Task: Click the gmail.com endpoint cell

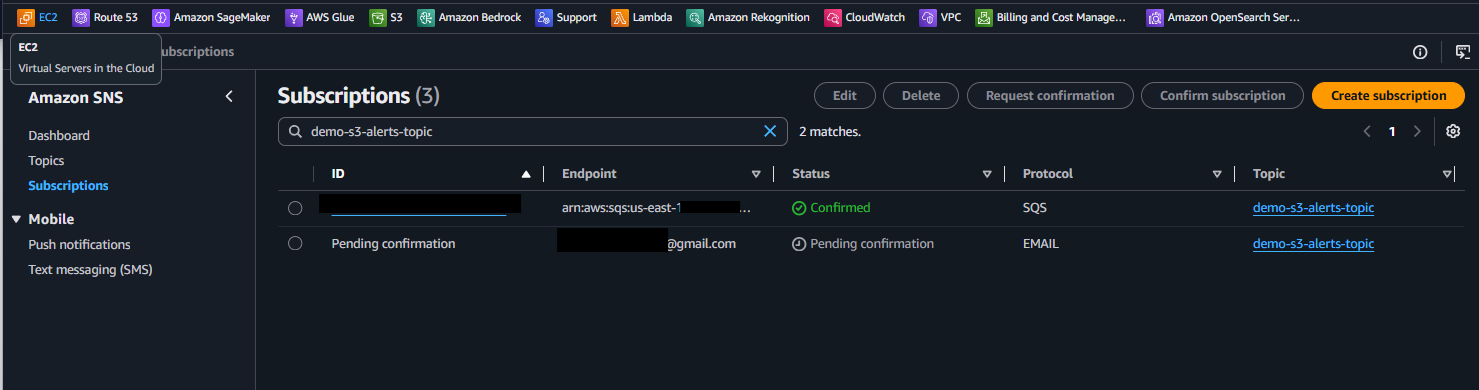Action: [647, 243]
